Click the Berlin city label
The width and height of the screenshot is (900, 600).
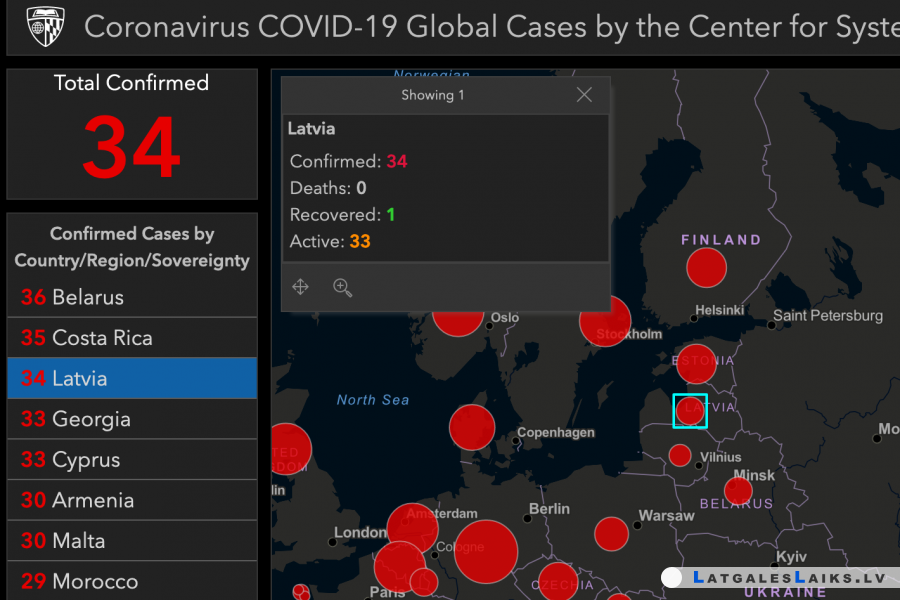click(549, 509)
